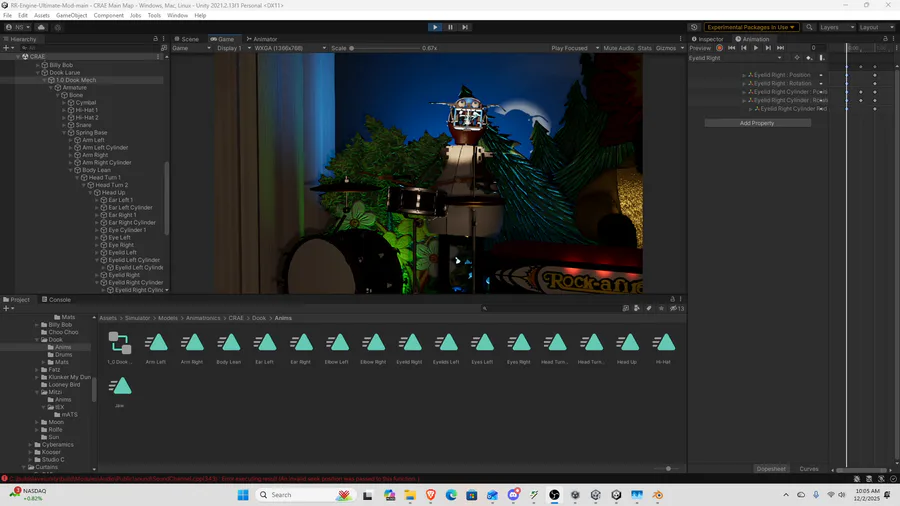Switch to the Console tab
The image size is (900, 506).
[56, 299]
